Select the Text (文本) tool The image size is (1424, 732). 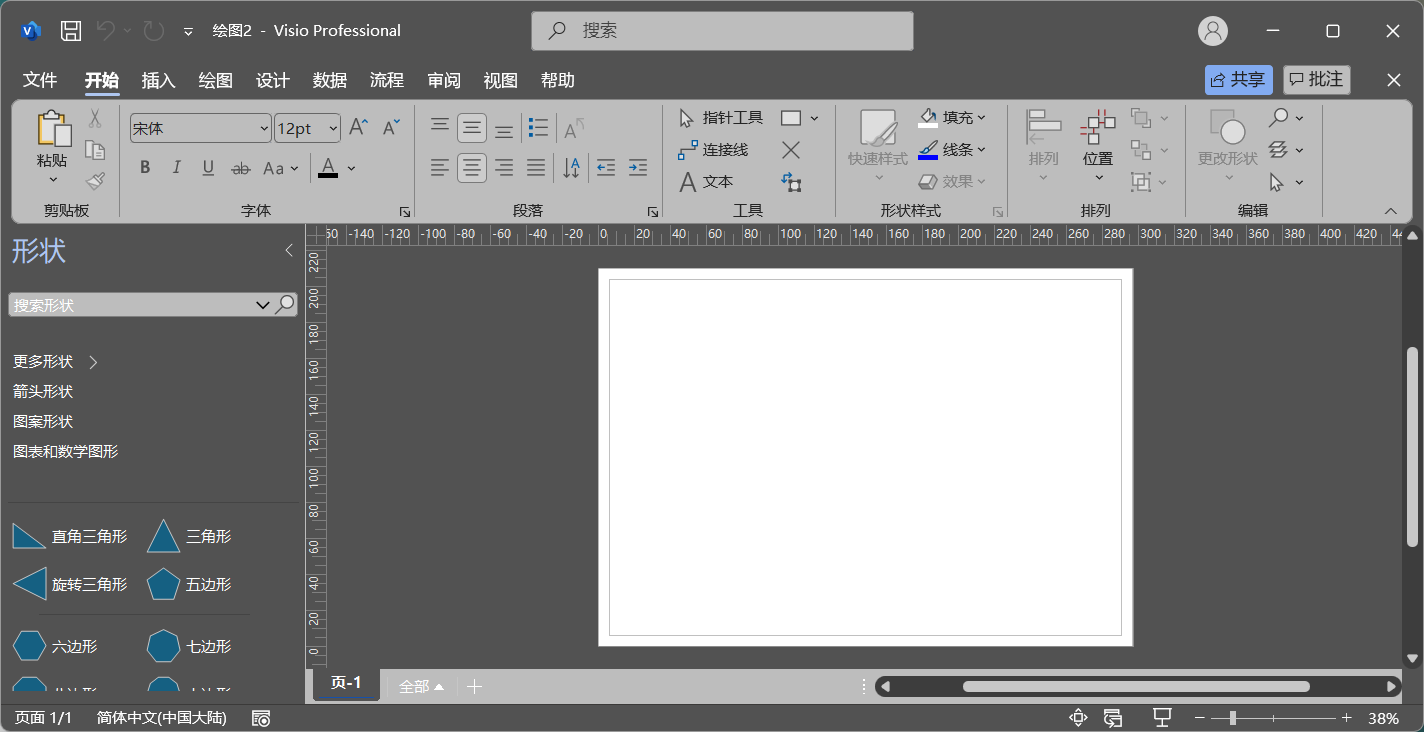[x=706, y=182]
